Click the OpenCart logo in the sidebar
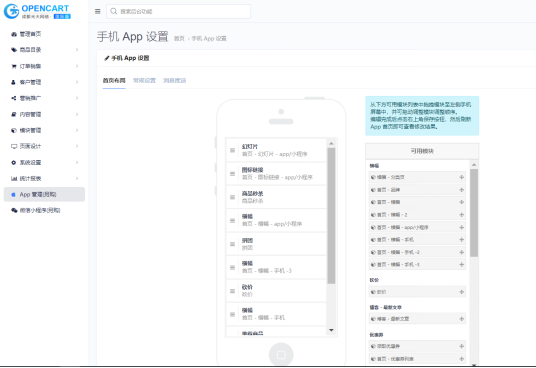Image resolution: width=536 pixels, height=368 pixels. coord(37,11)
